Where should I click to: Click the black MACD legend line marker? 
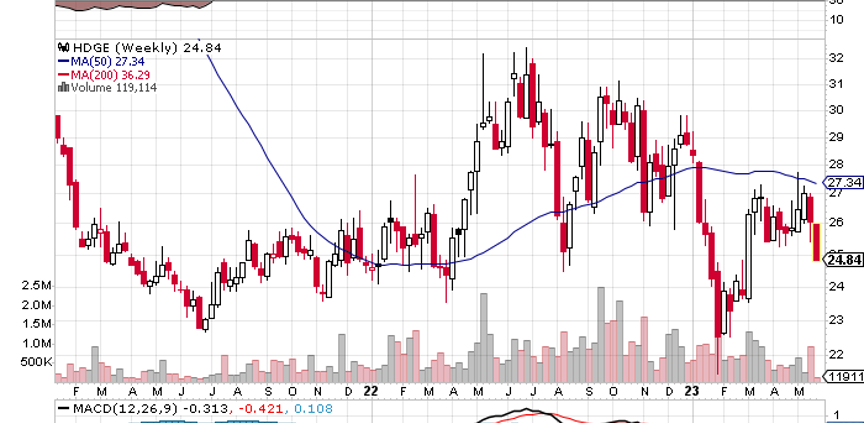point(62,409)
